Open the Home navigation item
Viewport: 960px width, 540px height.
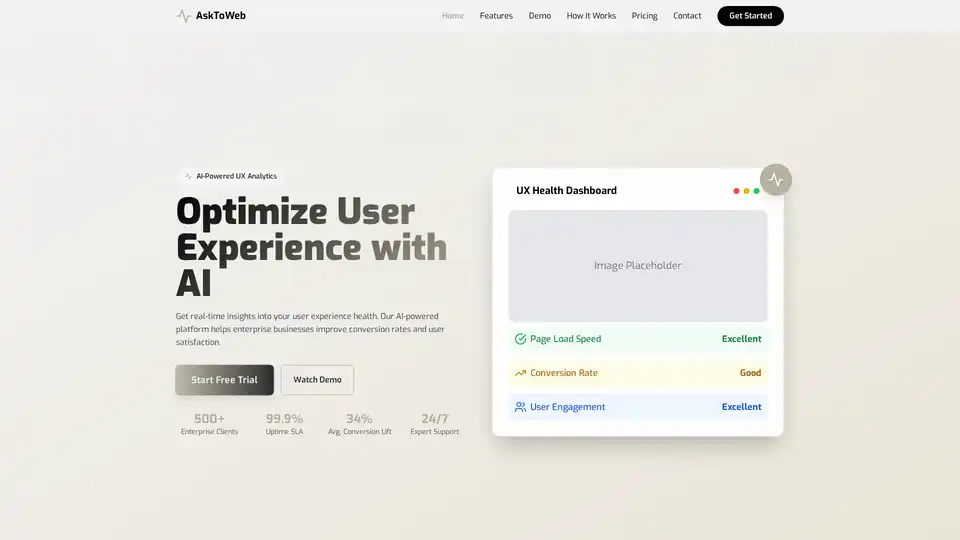tap(453, 16)
